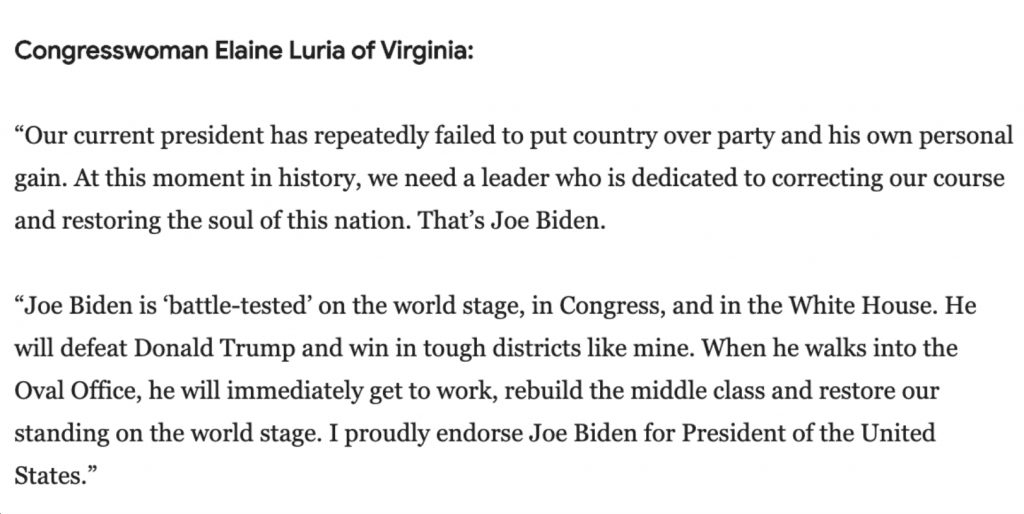Click the heading Congresswoman Elaine Luria of Virginia
This screenshot has height=514, width=1024.
[244, 51]
